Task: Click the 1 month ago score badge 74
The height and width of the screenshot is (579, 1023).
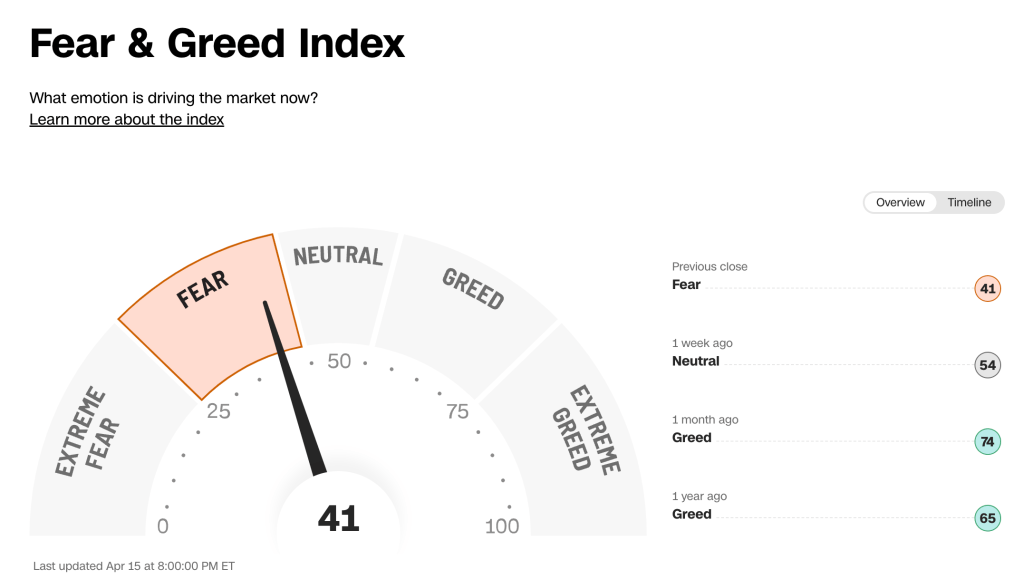Action: click(x=987, y=442)
